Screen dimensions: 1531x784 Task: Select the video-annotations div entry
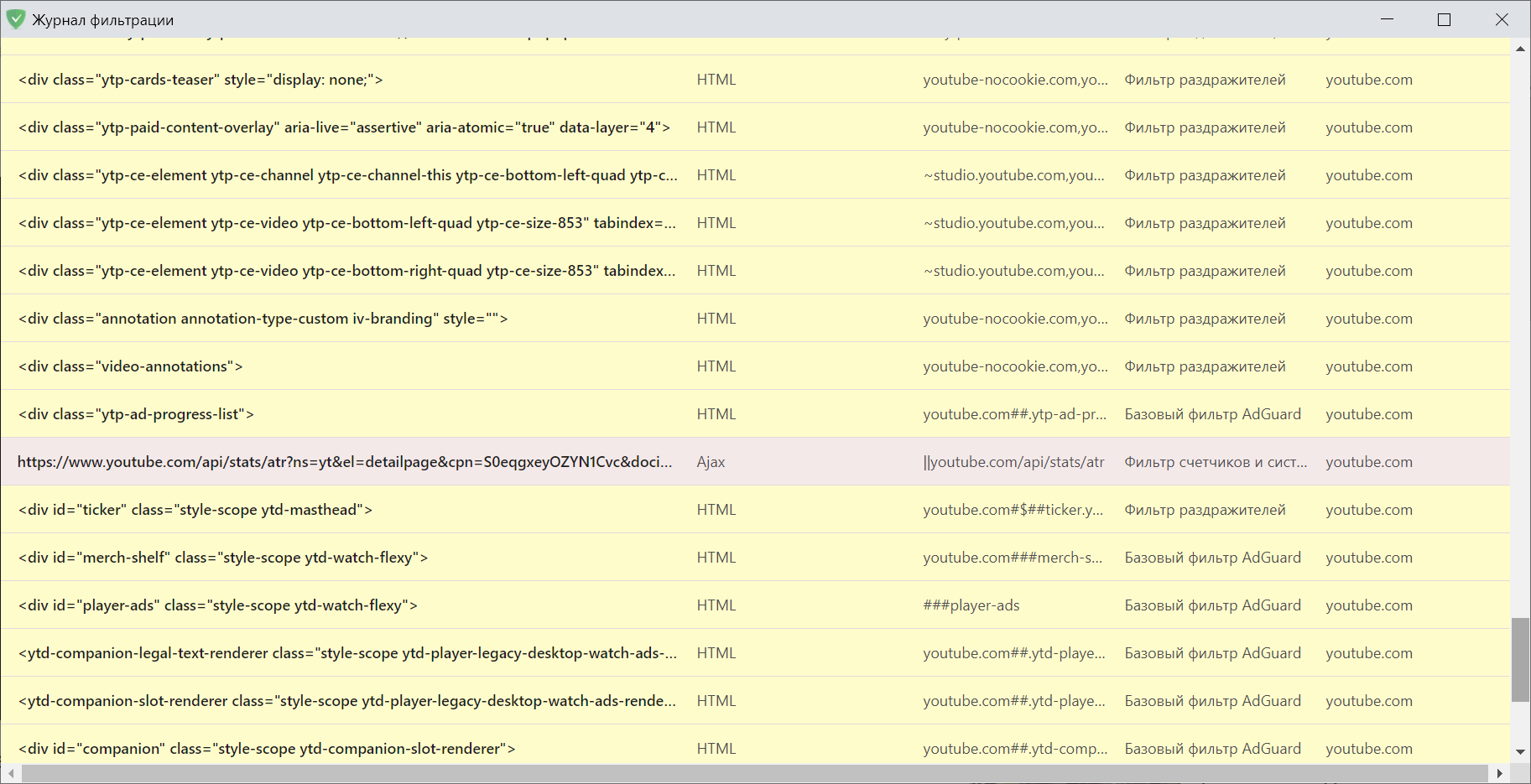[130, 366]
